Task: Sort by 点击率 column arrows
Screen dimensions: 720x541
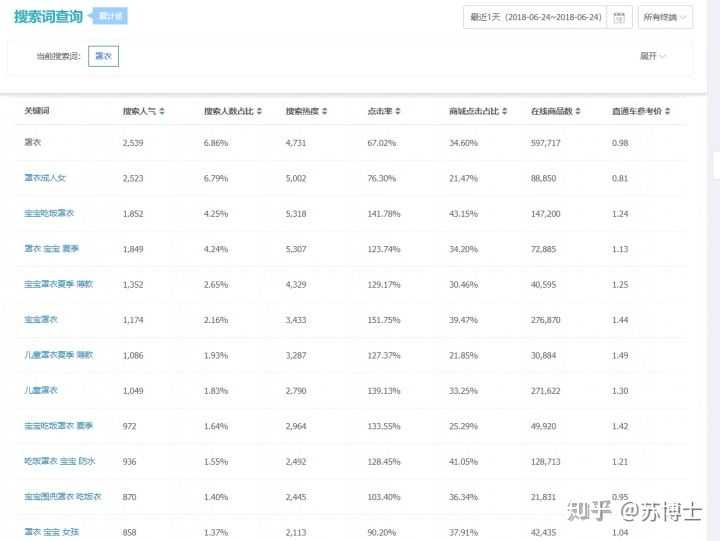Action: [x=398, y=111]
